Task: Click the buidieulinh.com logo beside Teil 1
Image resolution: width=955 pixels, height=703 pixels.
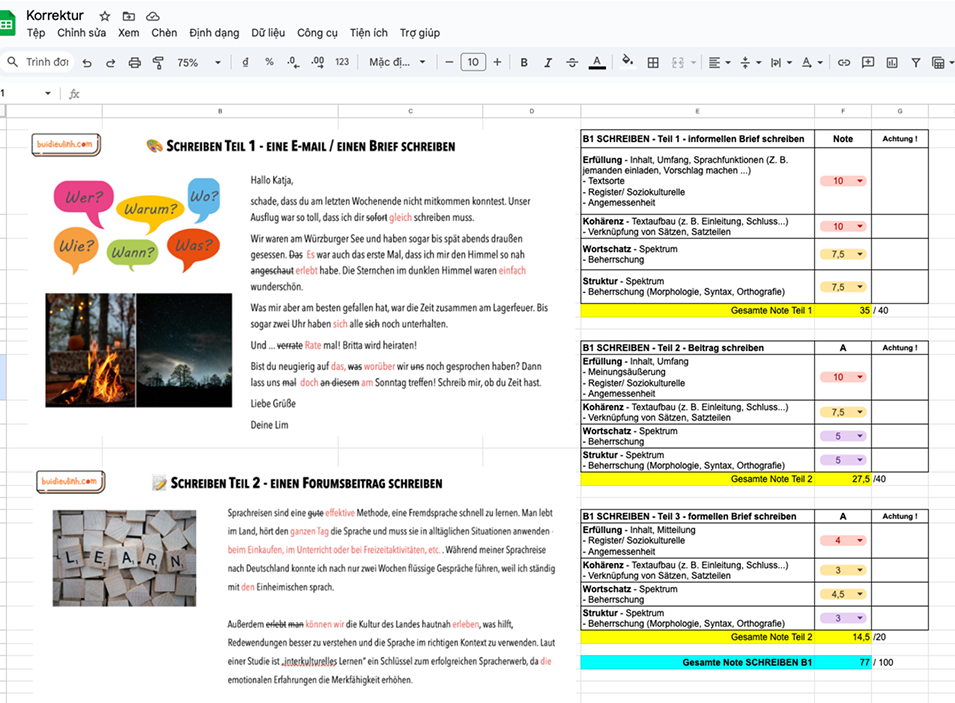Action: 66,144
